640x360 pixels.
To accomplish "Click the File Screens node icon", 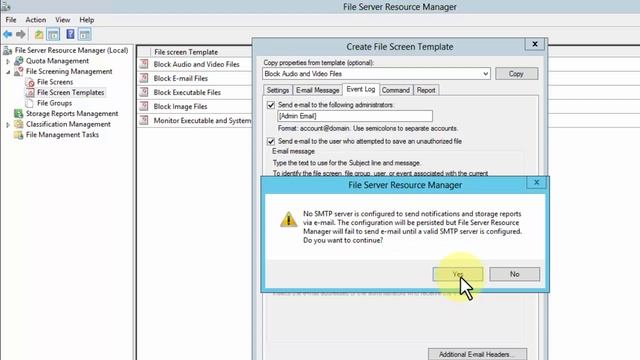I will (x=30, y=82).
